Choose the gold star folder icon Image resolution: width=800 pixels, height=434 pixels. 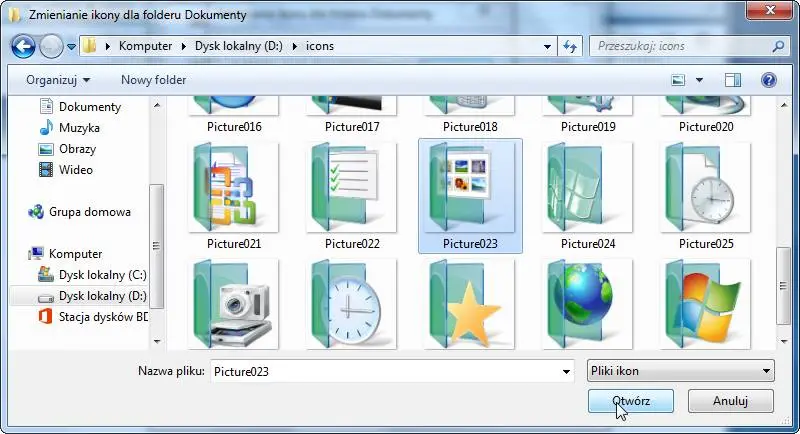(x=469, y=304)
